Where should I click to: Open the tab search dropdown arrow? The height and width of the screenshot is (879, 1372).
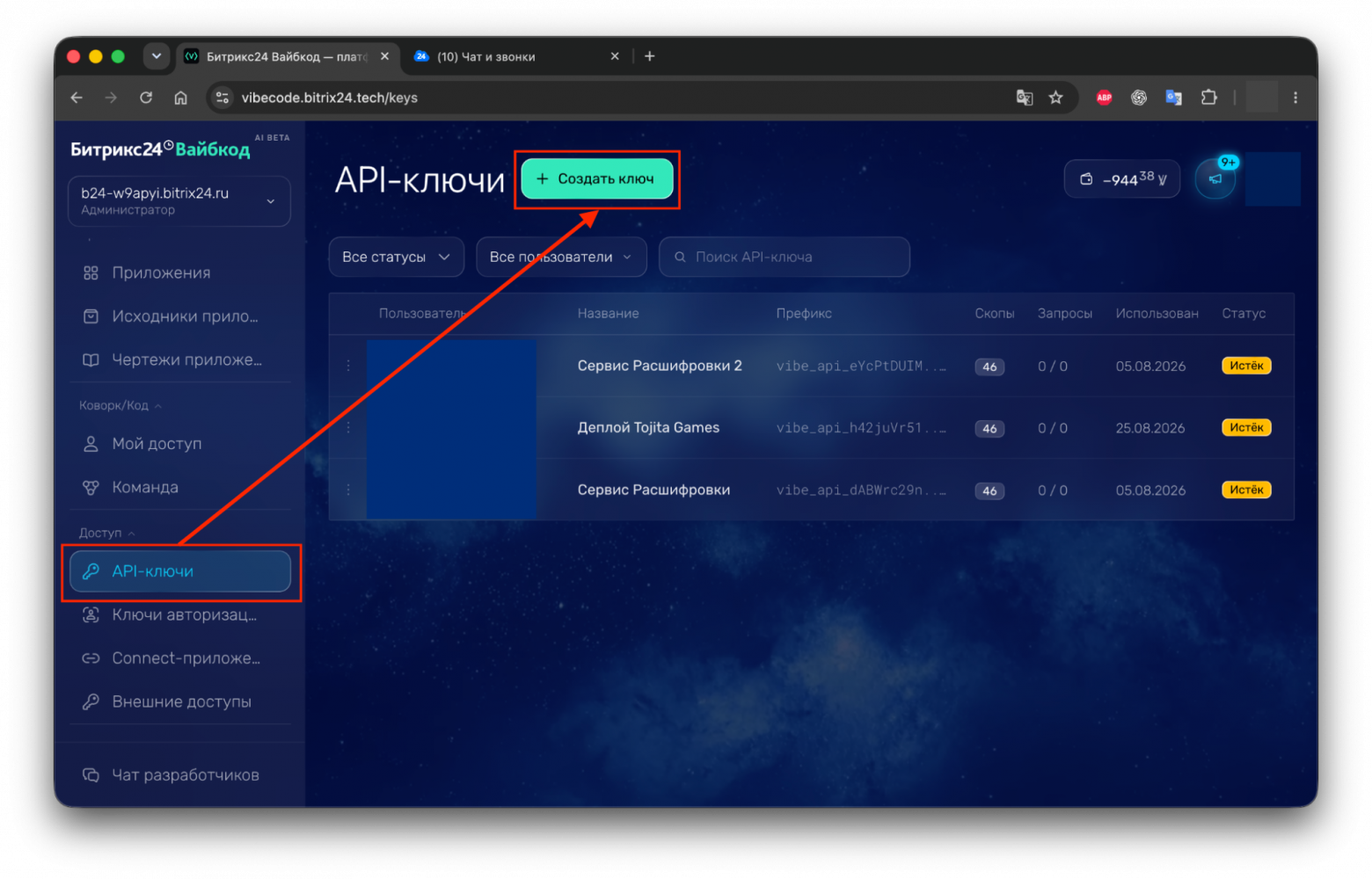point(157,56)
